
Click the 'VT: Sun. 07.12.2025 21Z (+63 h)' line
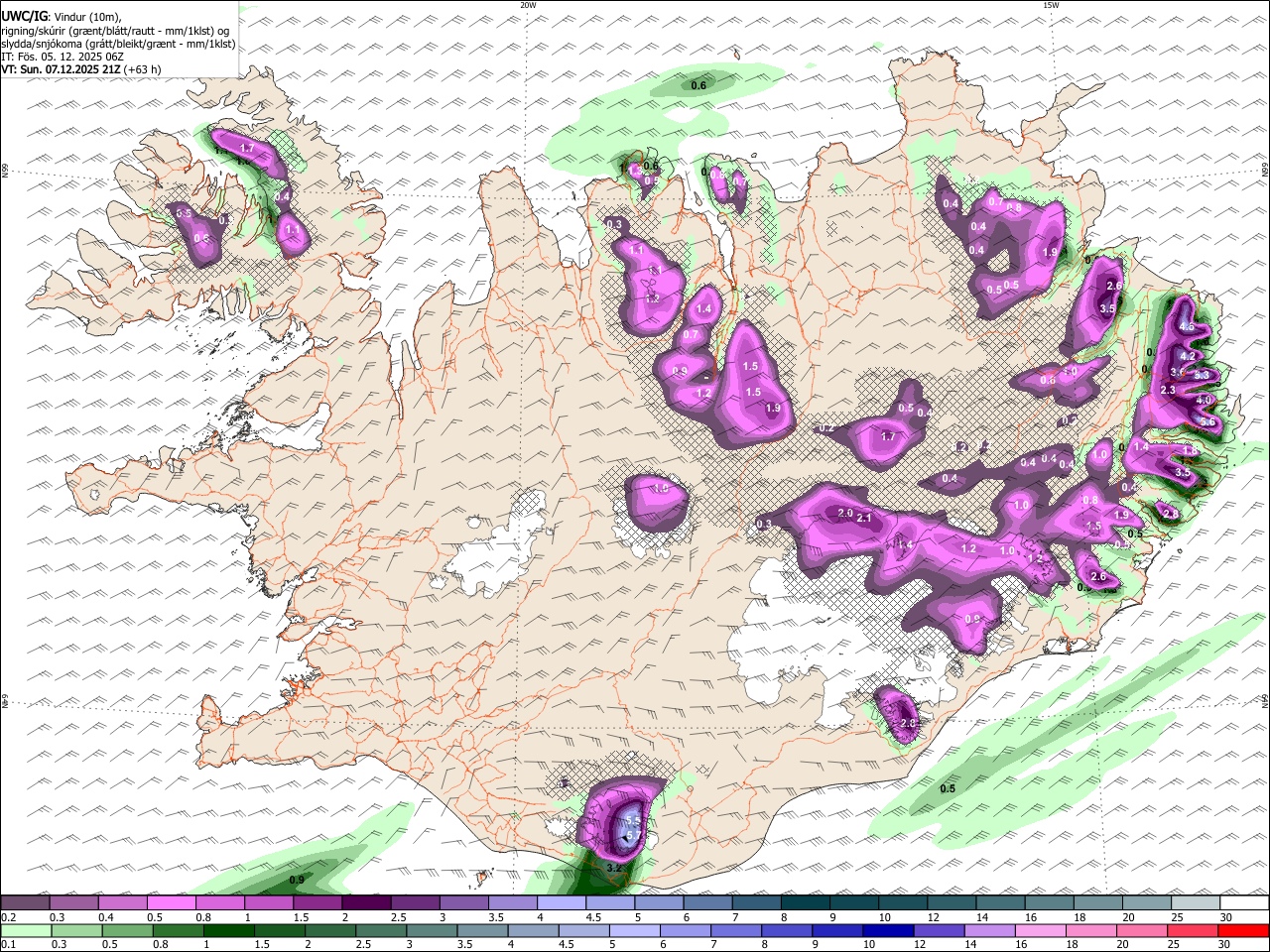coord(80,69)
